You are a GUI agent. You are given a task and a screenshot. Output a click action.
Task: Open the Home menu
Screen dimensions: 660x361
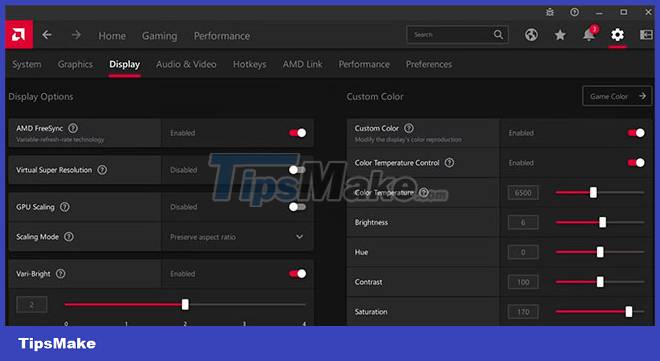[x=112, y=36]
